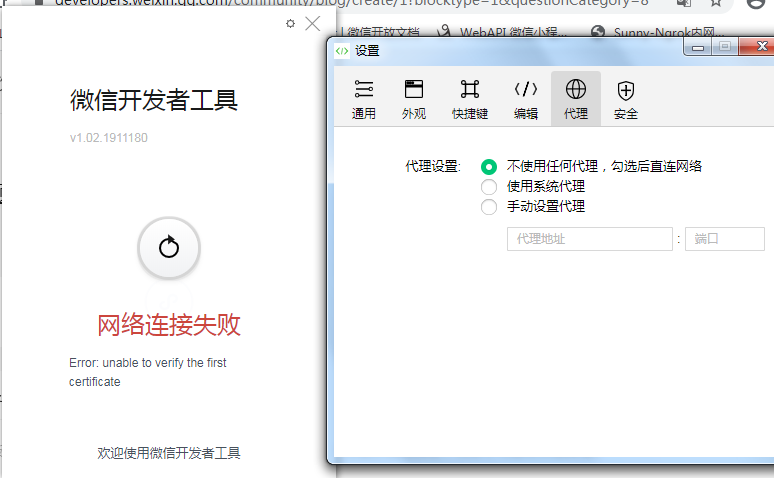Minimize the 设置 settings dialog

tap(697, 47)
